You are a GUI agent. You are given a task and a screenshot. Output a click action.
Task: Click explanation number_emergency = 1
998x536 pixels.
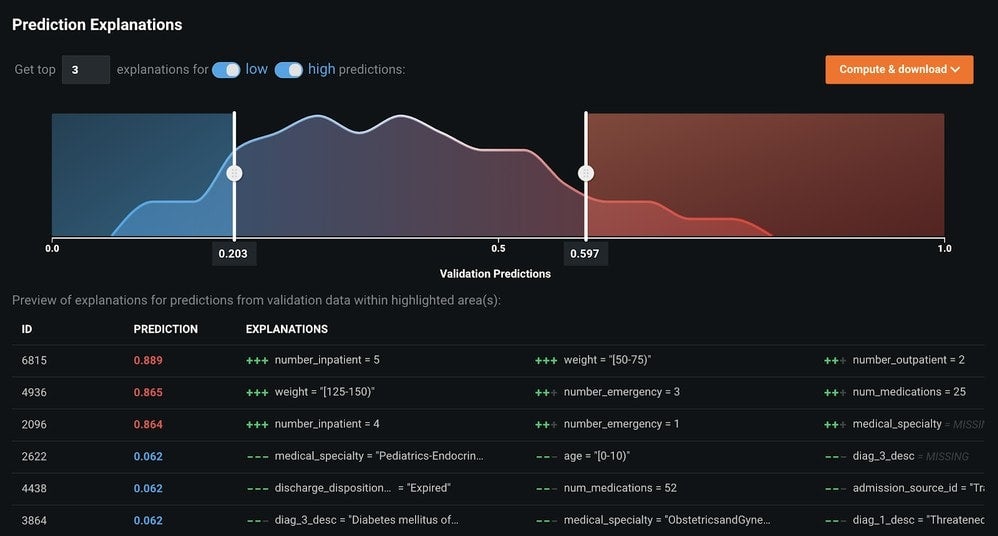pos(621,423)
